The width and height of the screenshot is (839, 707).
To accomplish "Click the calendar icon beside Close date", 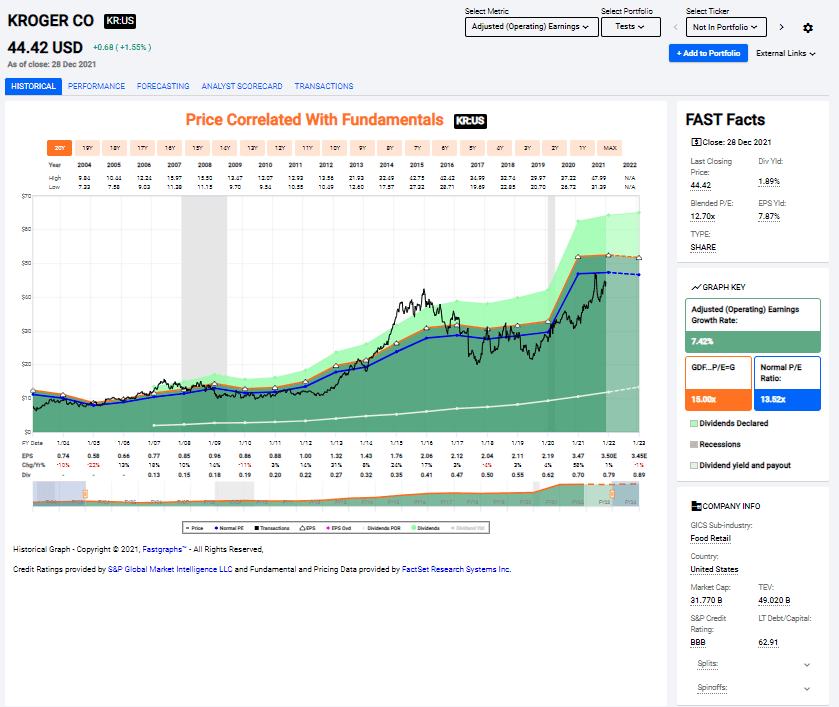I will coord(696,142).
